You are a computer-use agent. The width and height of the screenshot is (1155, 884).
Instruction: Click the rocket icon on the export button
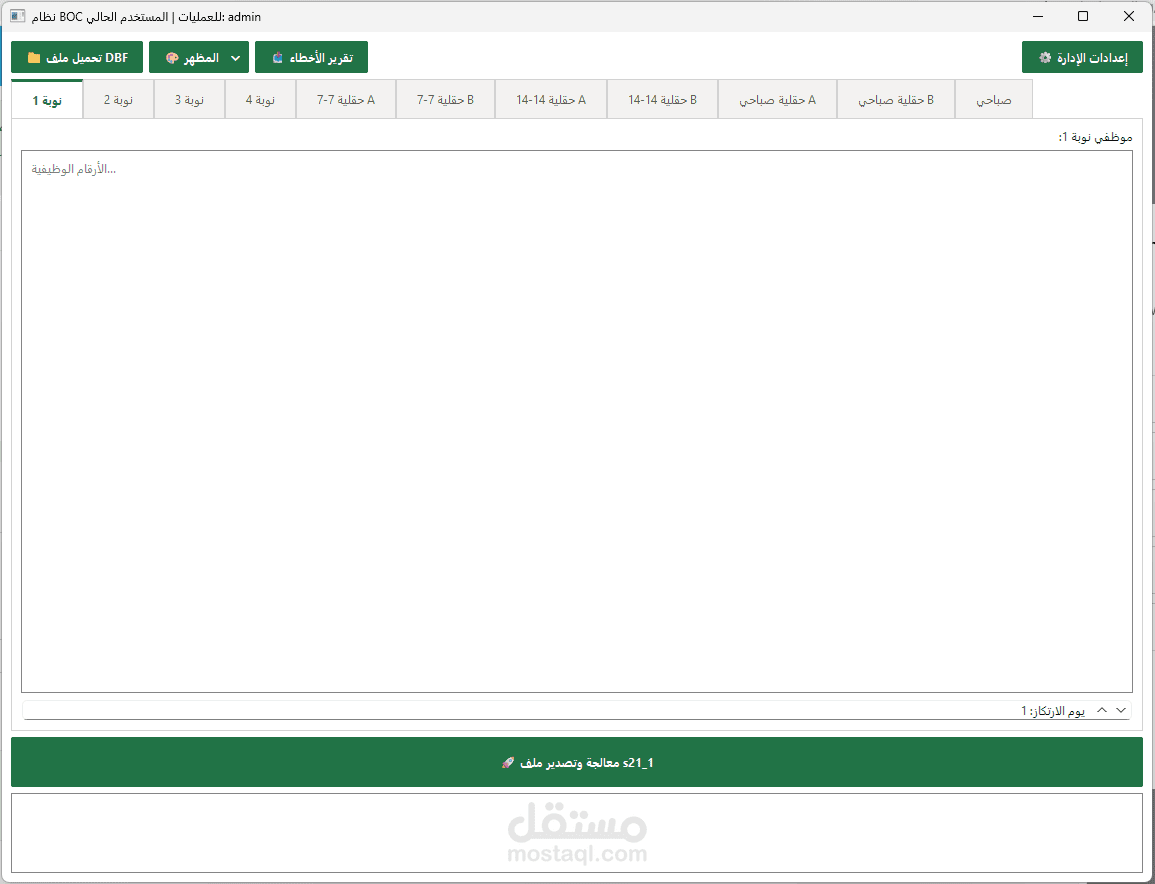click(508, 762)
